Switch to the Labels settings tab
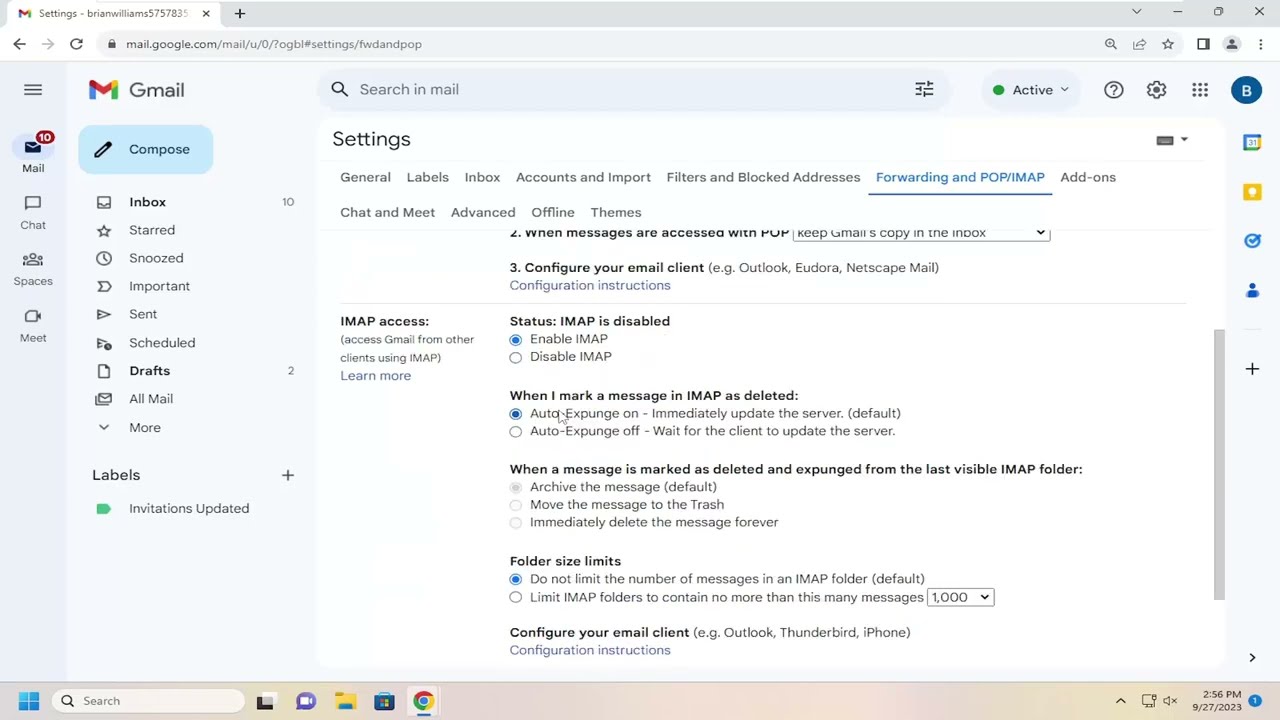 pos(427,177)
